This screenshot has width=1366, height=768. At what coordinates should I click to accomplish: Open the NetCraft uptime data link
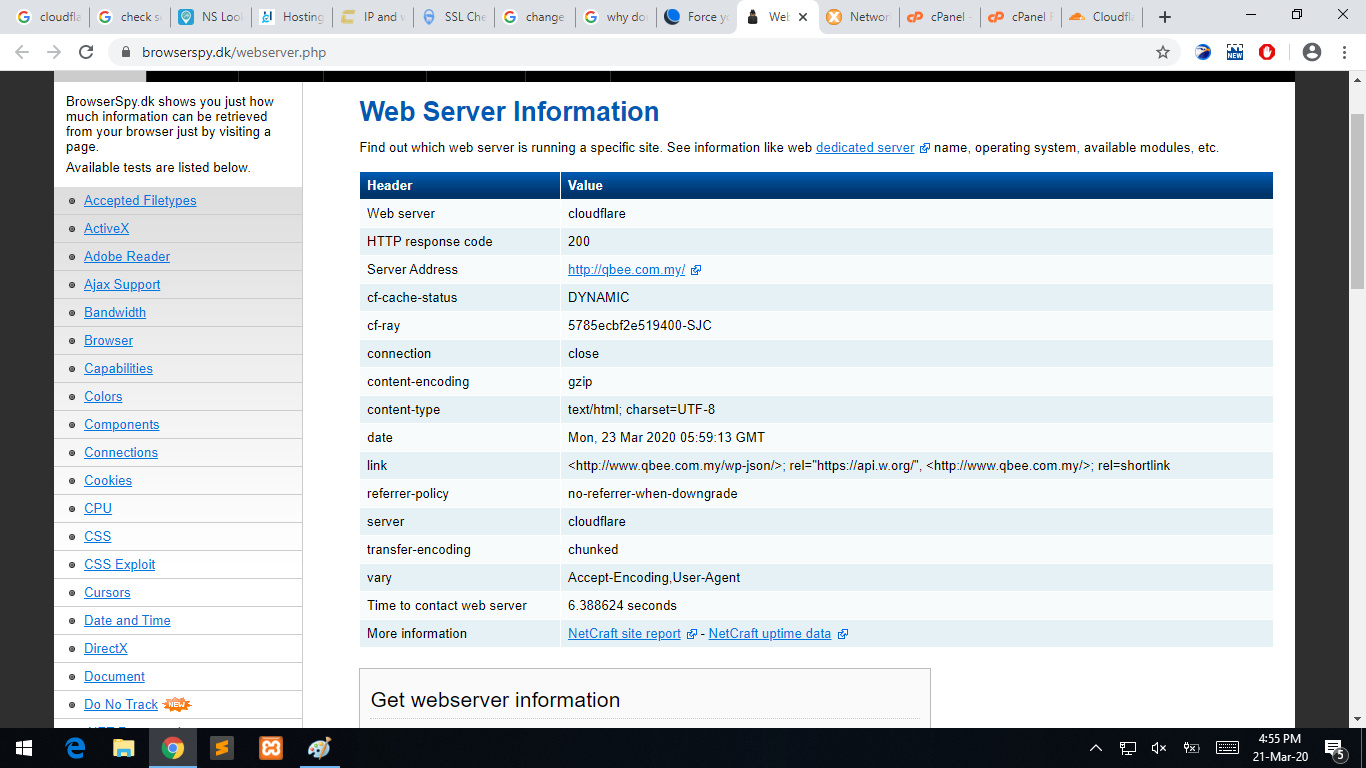(770, 634)
